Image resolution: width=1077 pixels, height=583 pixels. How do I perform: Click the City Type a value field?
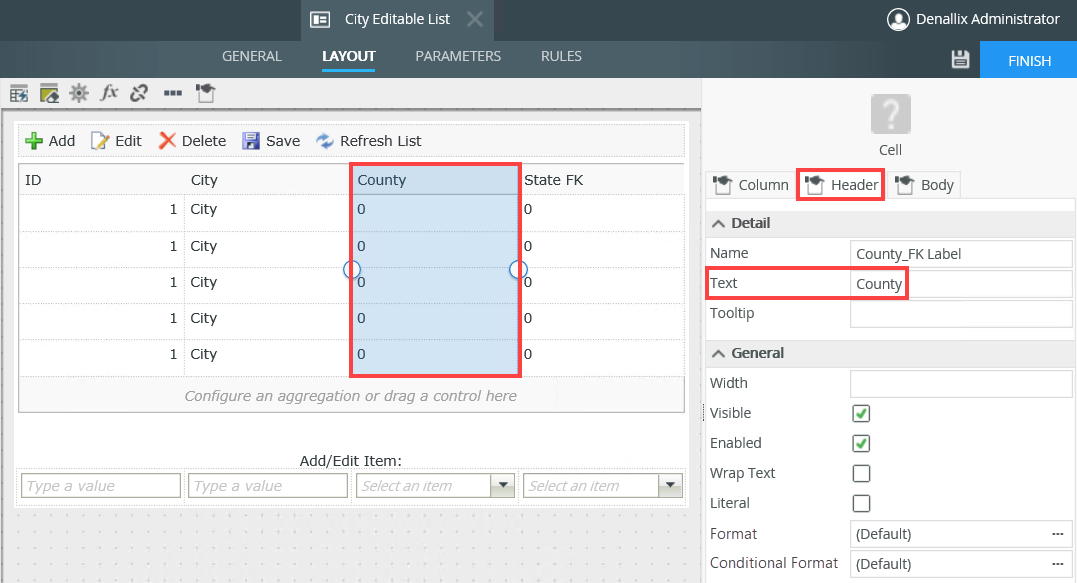(267, 485)
